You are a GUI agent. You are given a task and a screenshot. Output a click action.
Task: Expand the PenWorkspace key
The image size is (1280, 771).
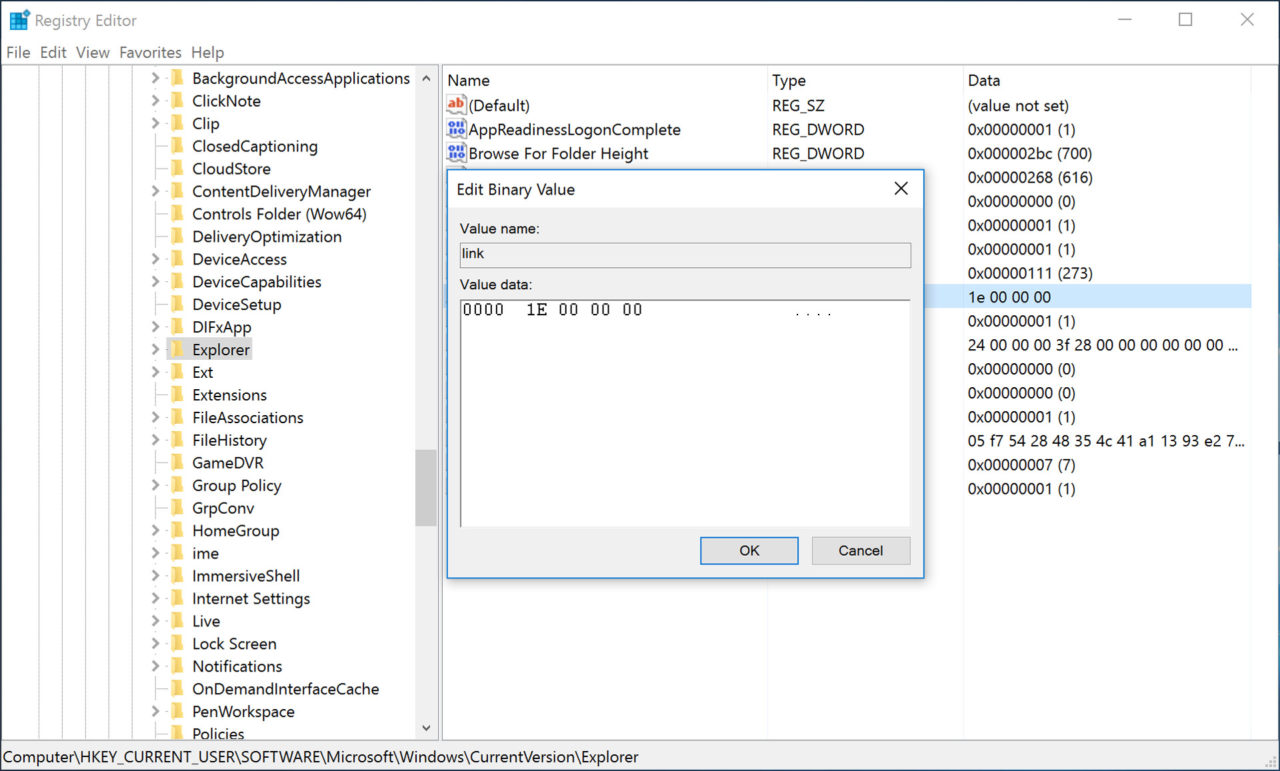[155, 711]
